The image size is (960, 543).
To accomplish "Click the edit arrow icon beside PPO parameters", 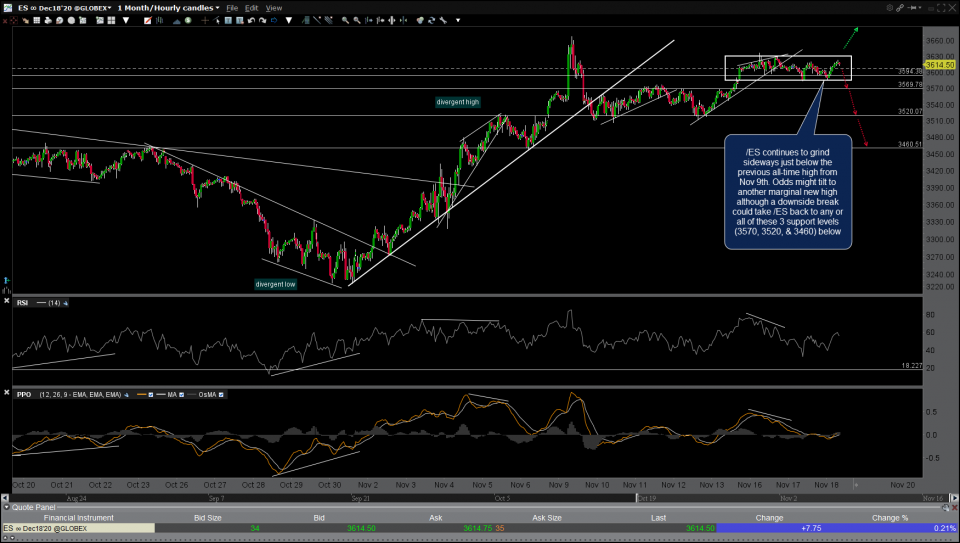I will [126, 395].
